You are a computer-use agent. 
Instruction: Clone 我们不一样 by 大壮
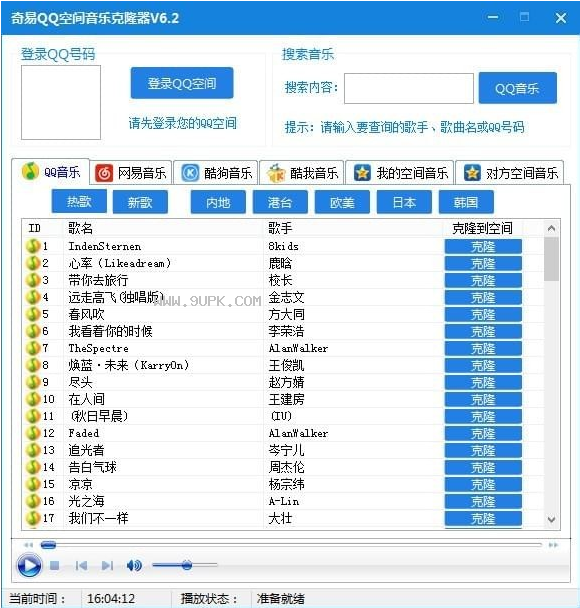pos(483,518)
